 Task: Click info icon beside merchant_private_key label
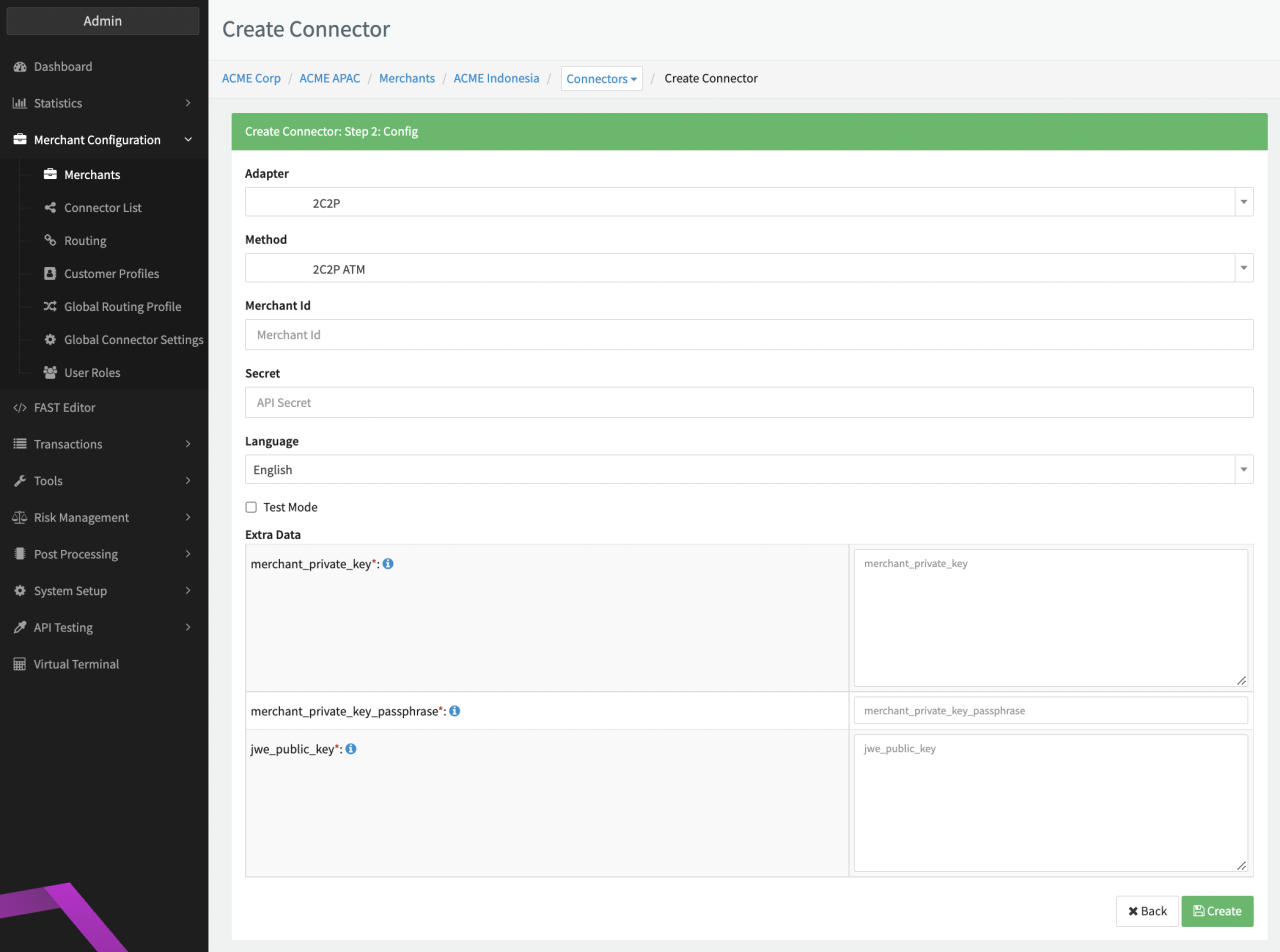(x=388, y=564)
